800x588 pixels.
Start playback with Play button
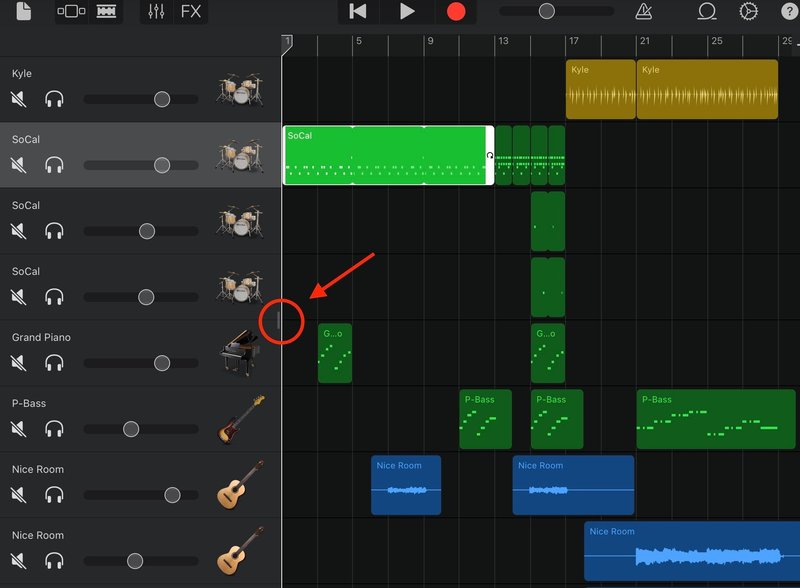(407, 11)
